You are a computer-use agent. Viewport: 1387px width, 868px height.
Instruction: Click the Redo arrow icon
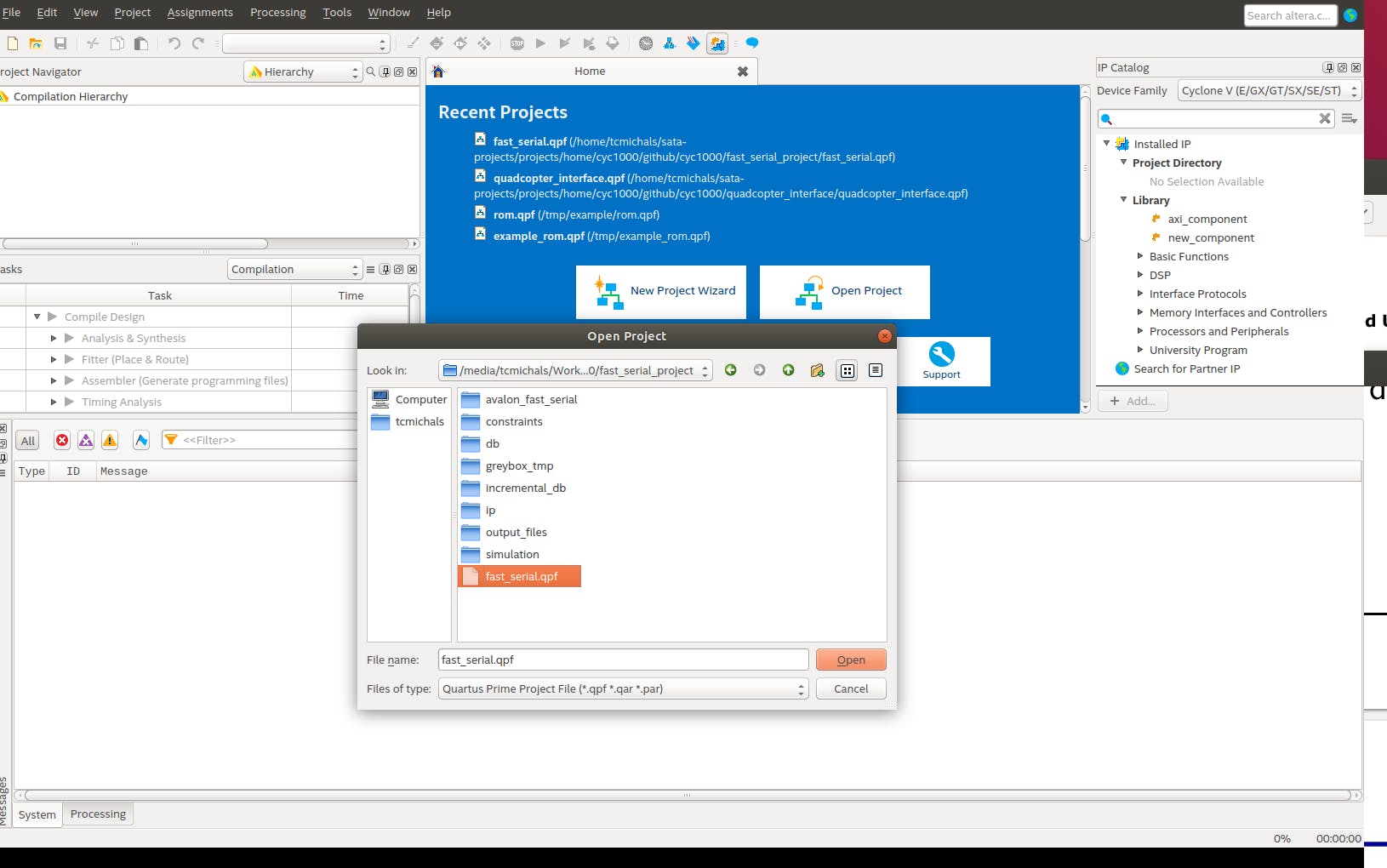click(x=198, y=43)
